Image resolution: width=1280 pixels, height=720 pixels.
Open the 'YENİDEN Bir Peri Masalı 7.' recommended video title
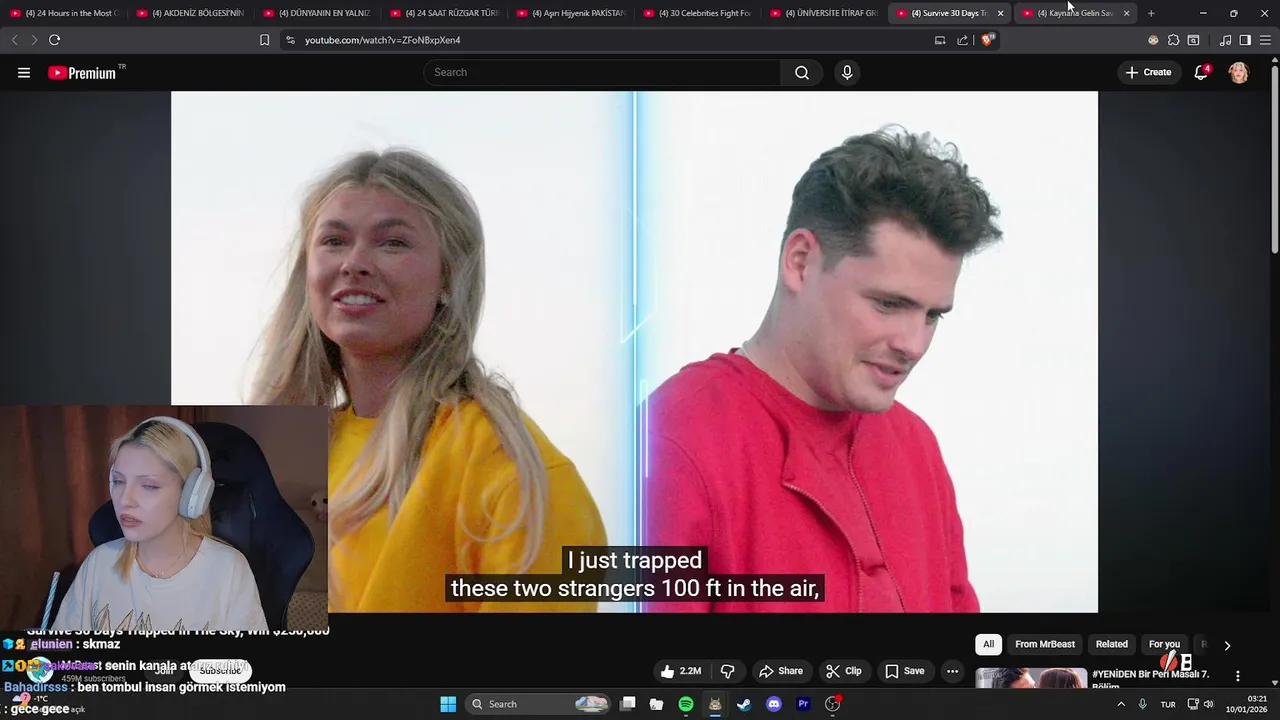(1150, 680)
